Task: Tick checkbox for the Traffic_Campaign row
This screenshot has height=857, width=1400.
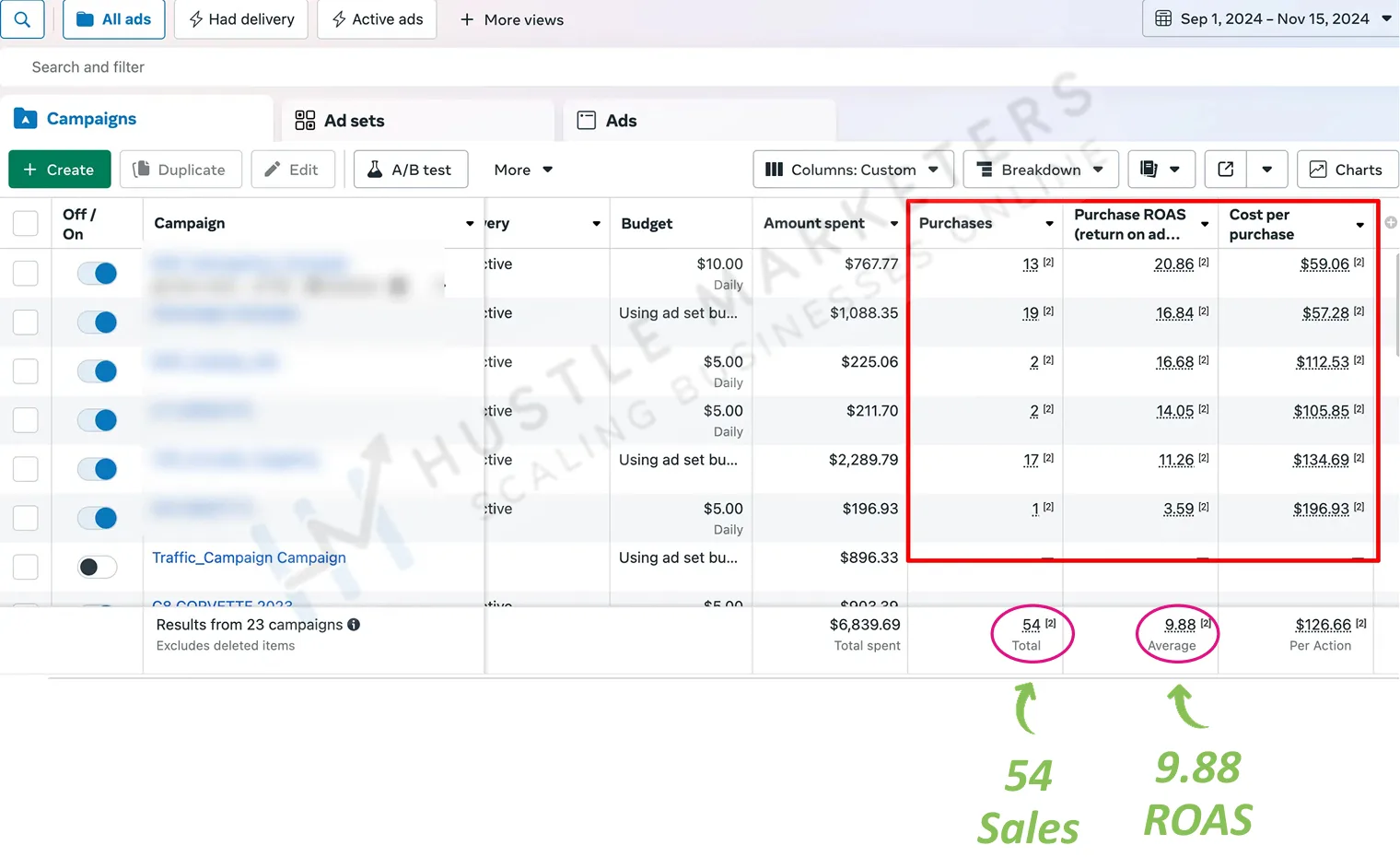Action: point(26,567)
